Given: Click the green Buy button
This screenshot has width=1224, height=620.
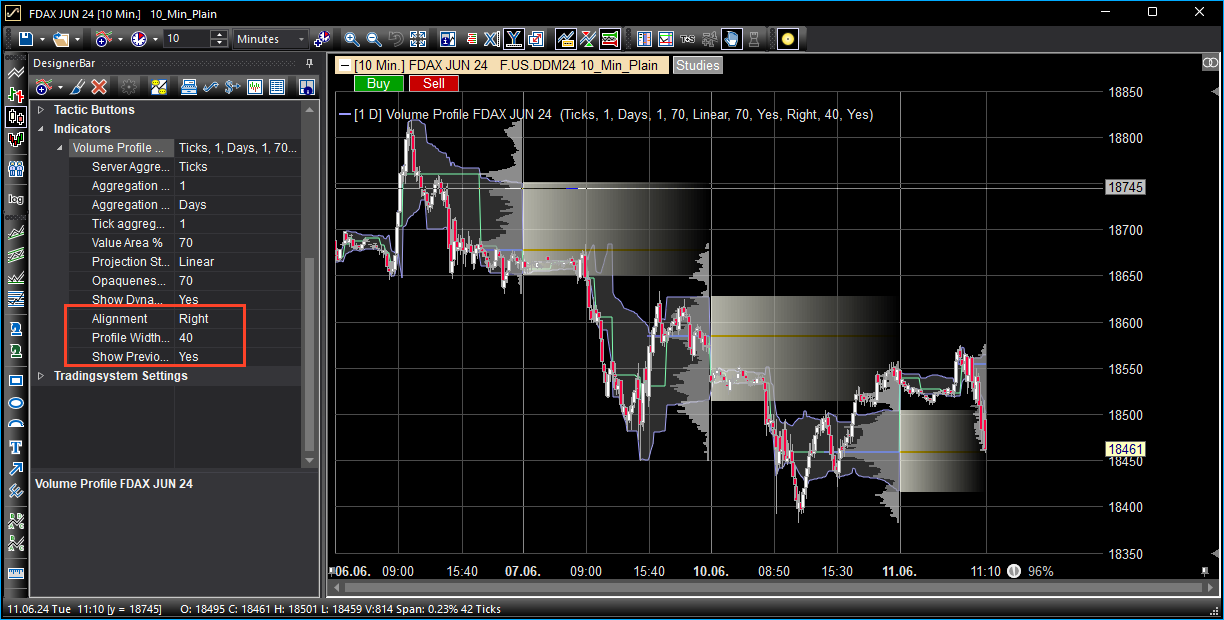Looking at the screenshot, I should click(378, 84).
